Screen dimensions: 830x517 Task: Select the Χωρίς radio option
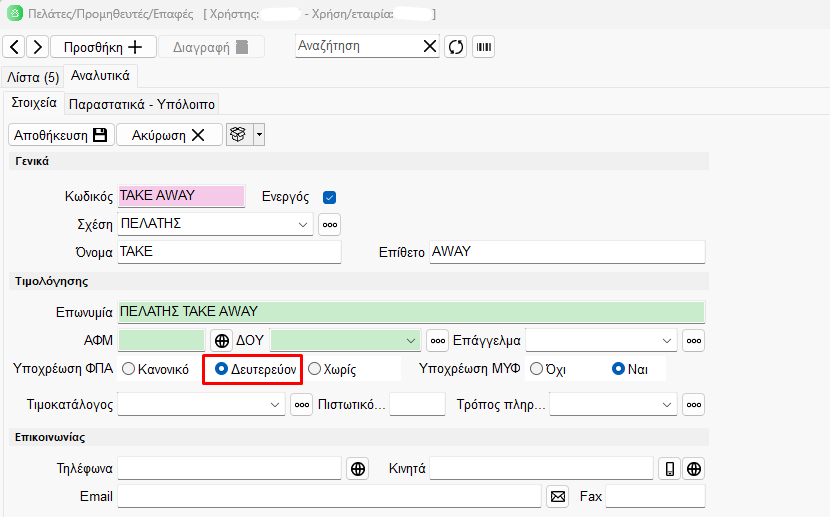pyautogui.click(x=315, y=369)
